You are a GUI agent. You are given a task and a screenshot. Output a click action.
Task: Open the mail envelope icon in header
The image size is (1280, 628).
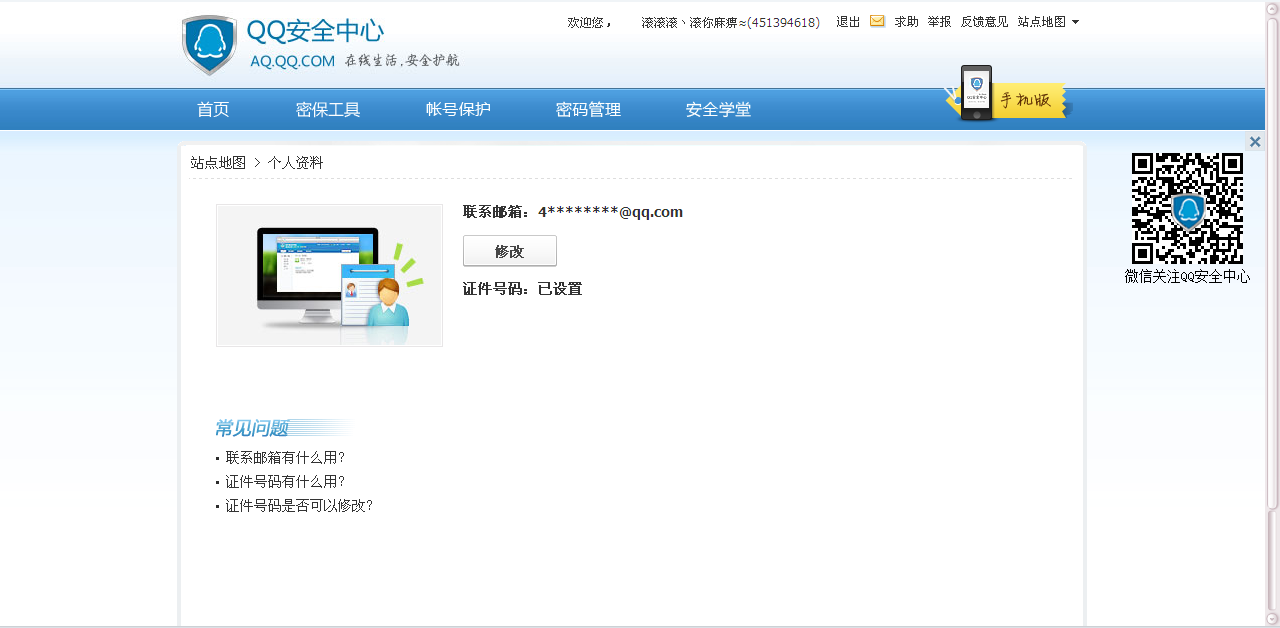tap(877, 21)
